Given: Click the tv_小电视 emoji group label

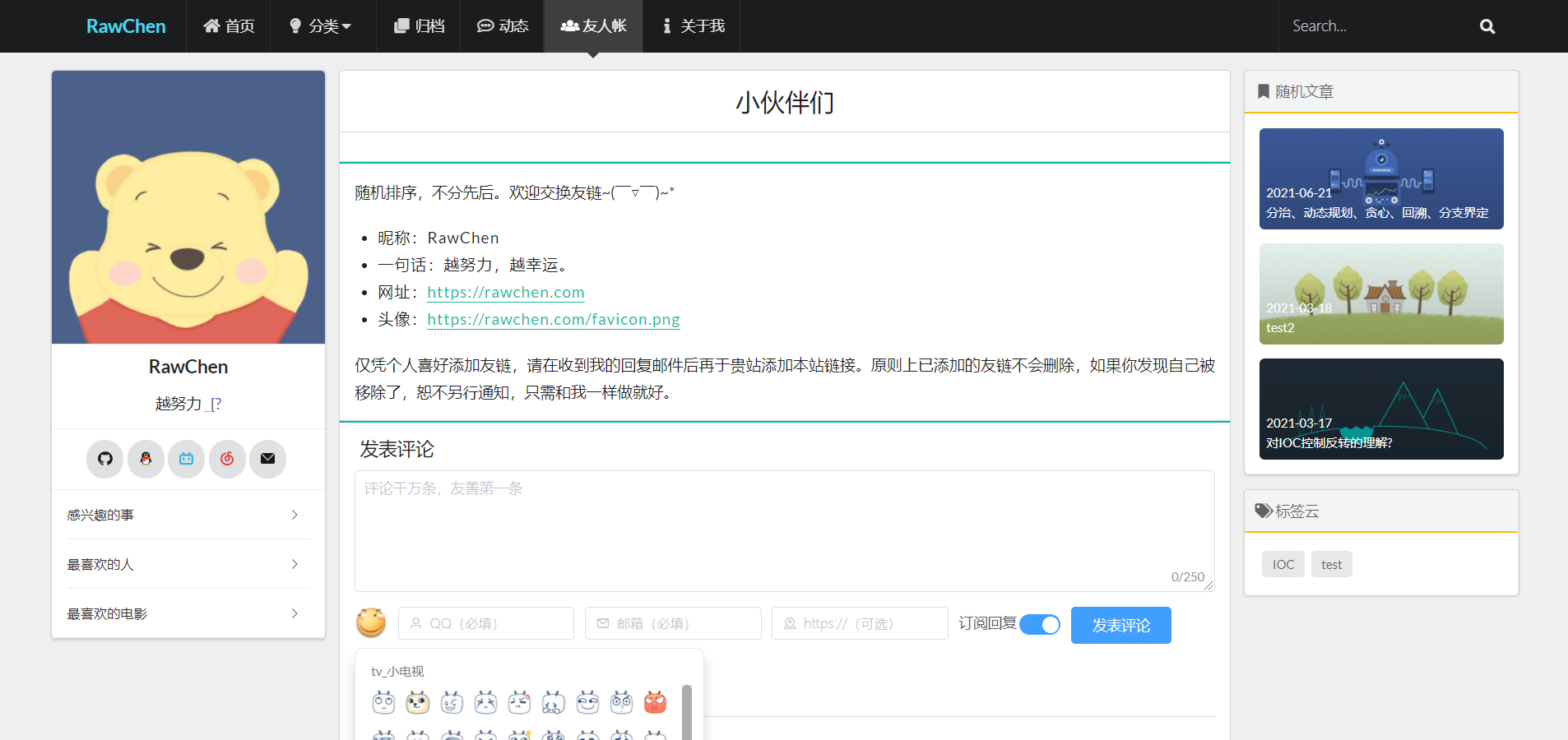Looking at the screenshot, I should [x=397, y=671].
